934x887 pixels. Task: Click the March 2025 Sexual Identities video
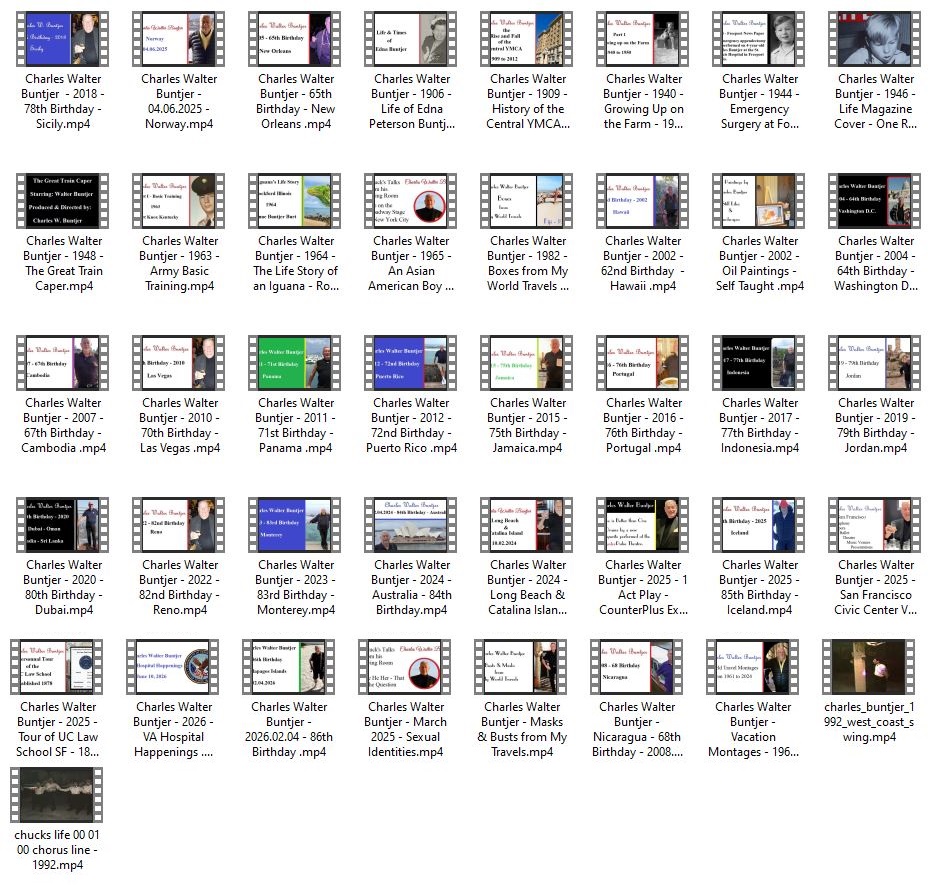click(x=405, y=667)
